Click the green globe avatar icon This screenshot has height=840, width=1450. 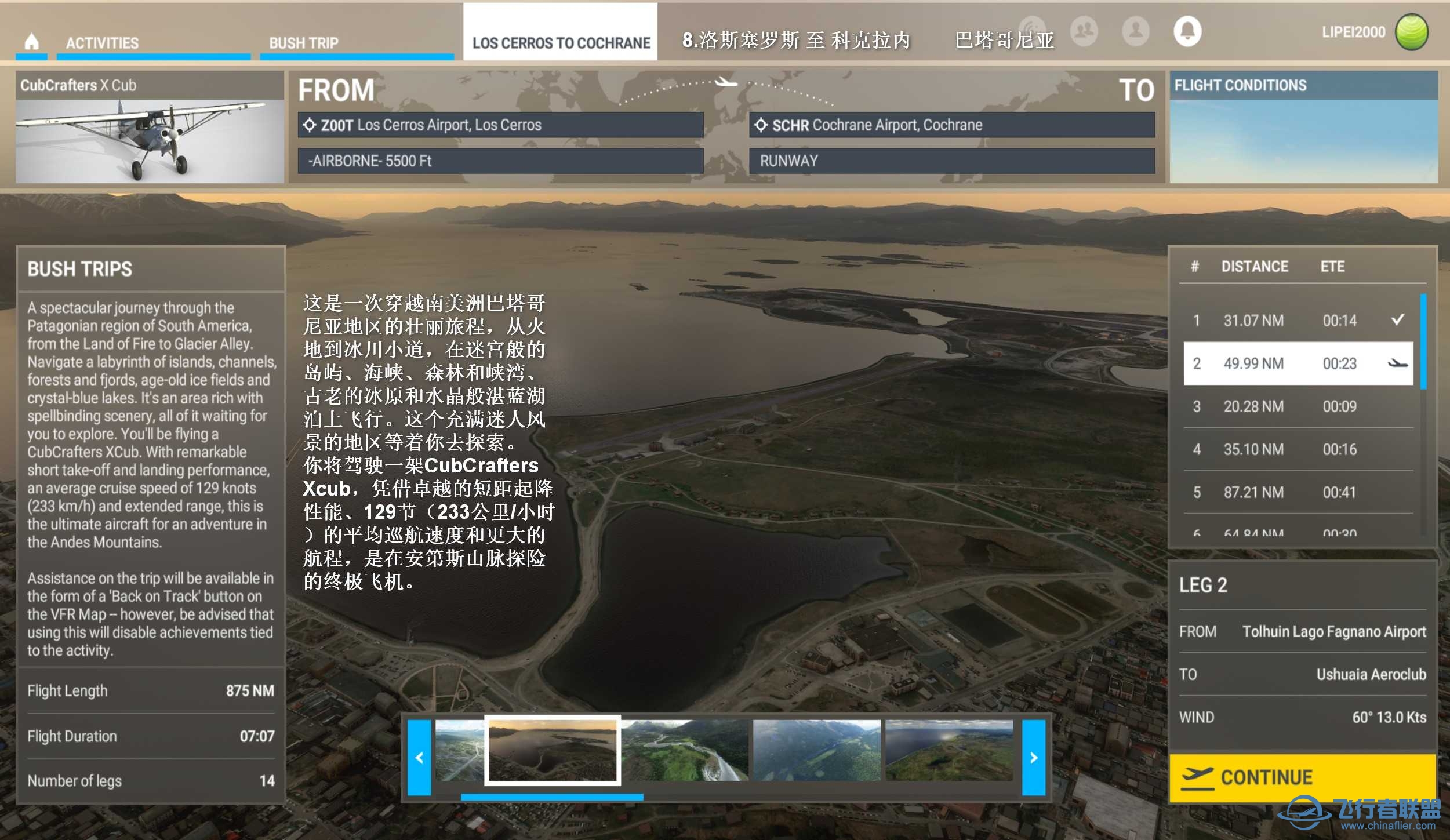point(1412,32)
